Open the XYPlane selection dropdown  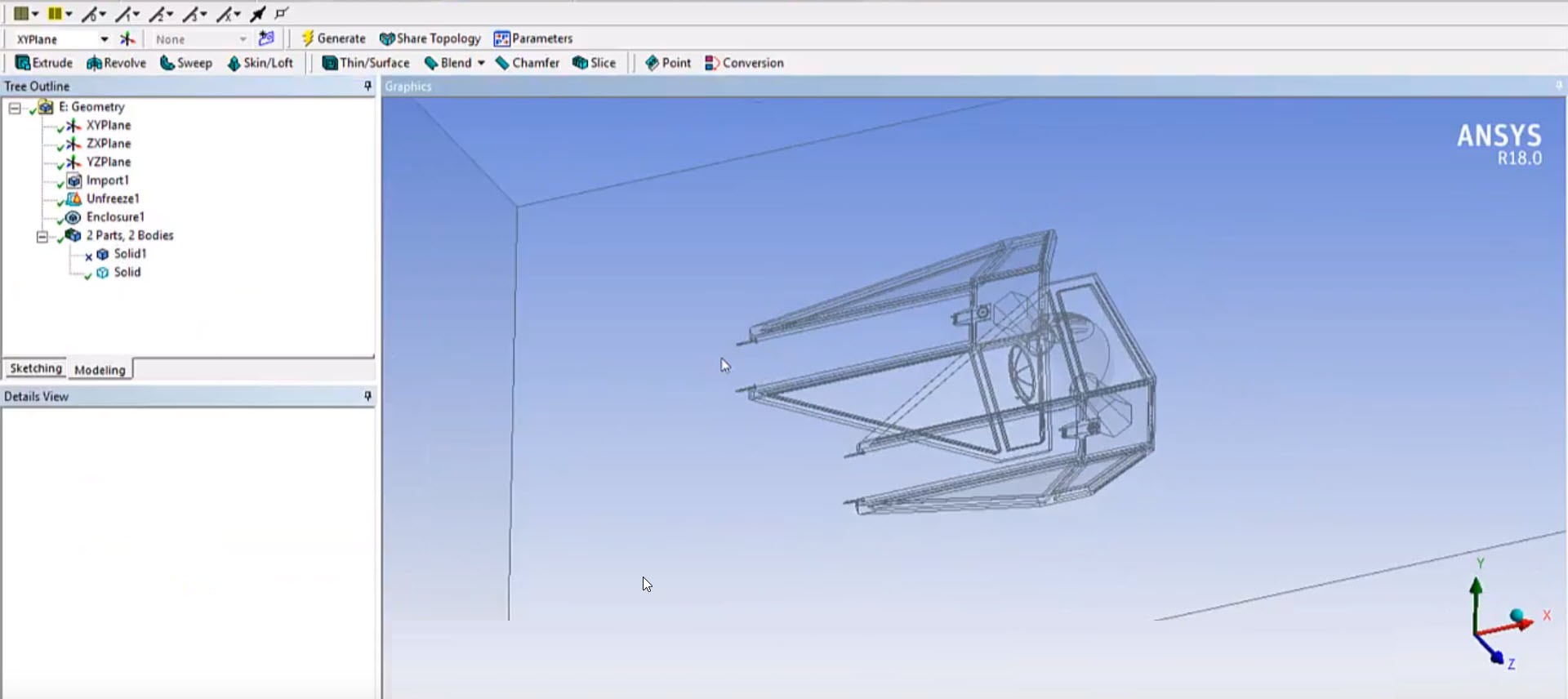[x=105, y=39]
